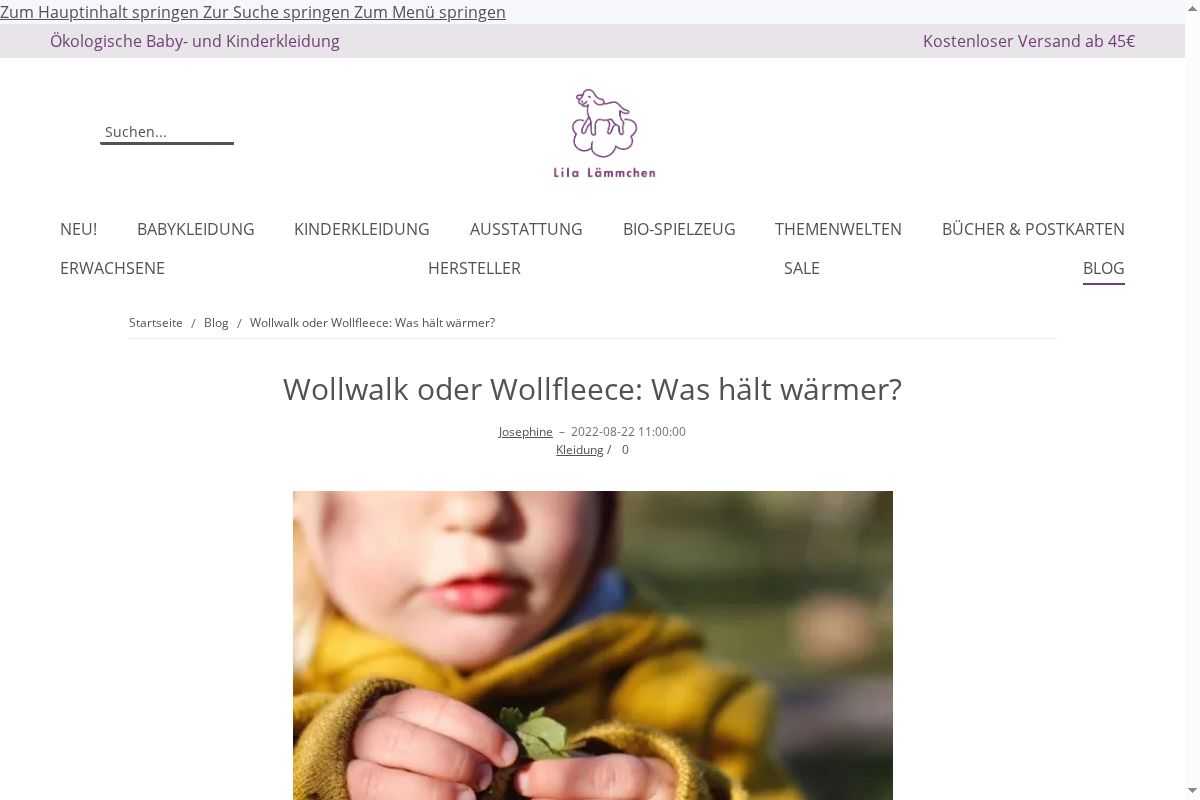
Task: Open BÜCHER & POSTKARTEN category
Action: (1033, 229)
